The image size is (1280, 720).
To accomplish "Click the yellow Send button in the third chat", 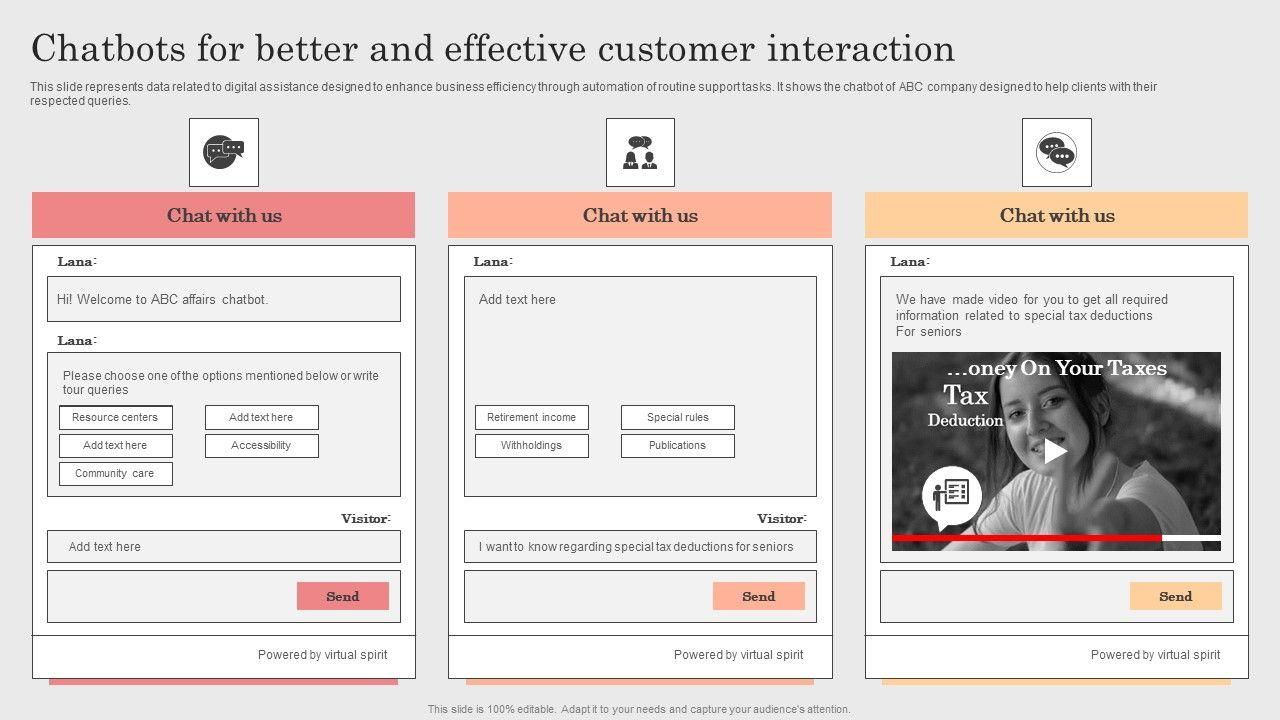I will click(1175, 596).
